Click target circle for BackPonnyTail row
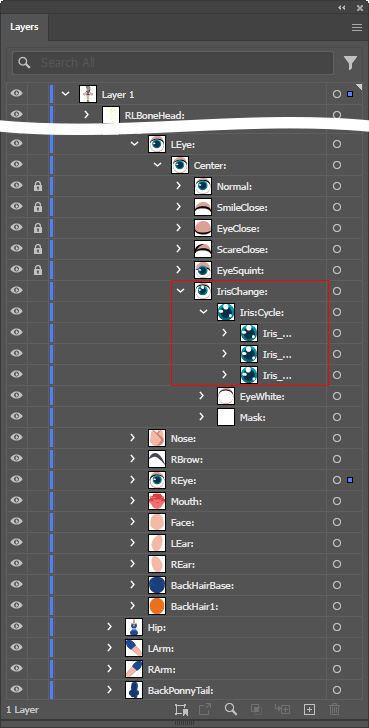The image size is (369, 728). tap(337, 690)
